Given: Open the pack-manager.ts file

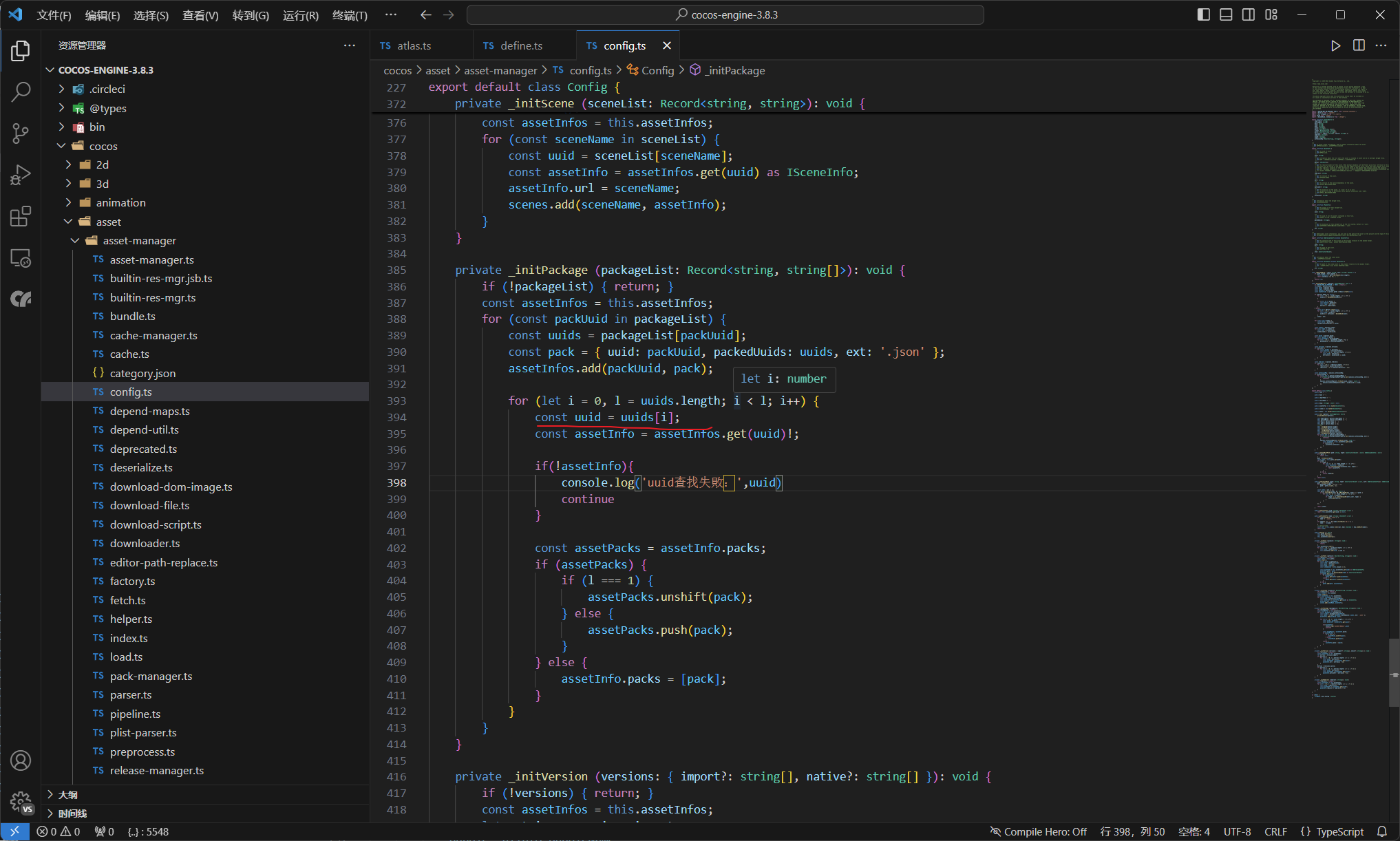Looking at the screenshot, I should (x=151, y=676).
